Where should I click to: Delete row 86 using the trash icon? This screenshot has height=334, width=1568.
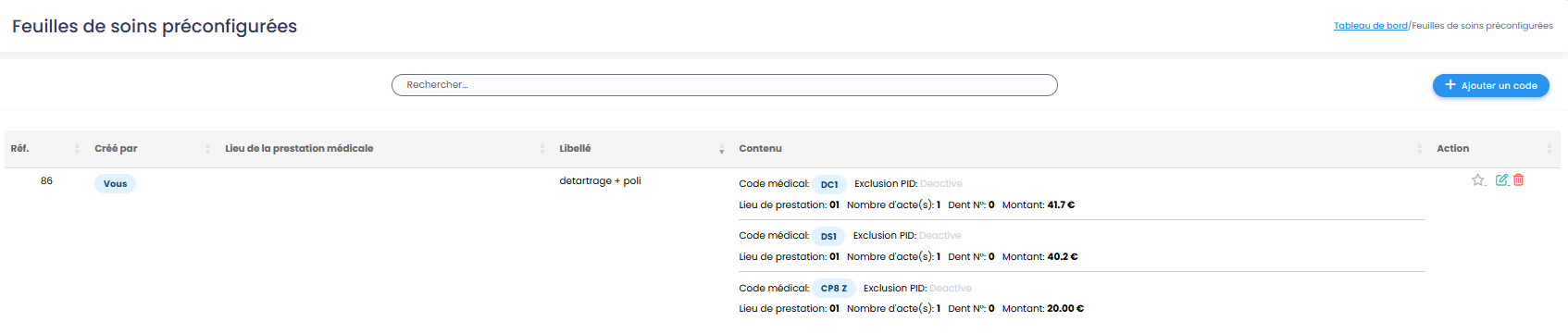(1518, 180)
